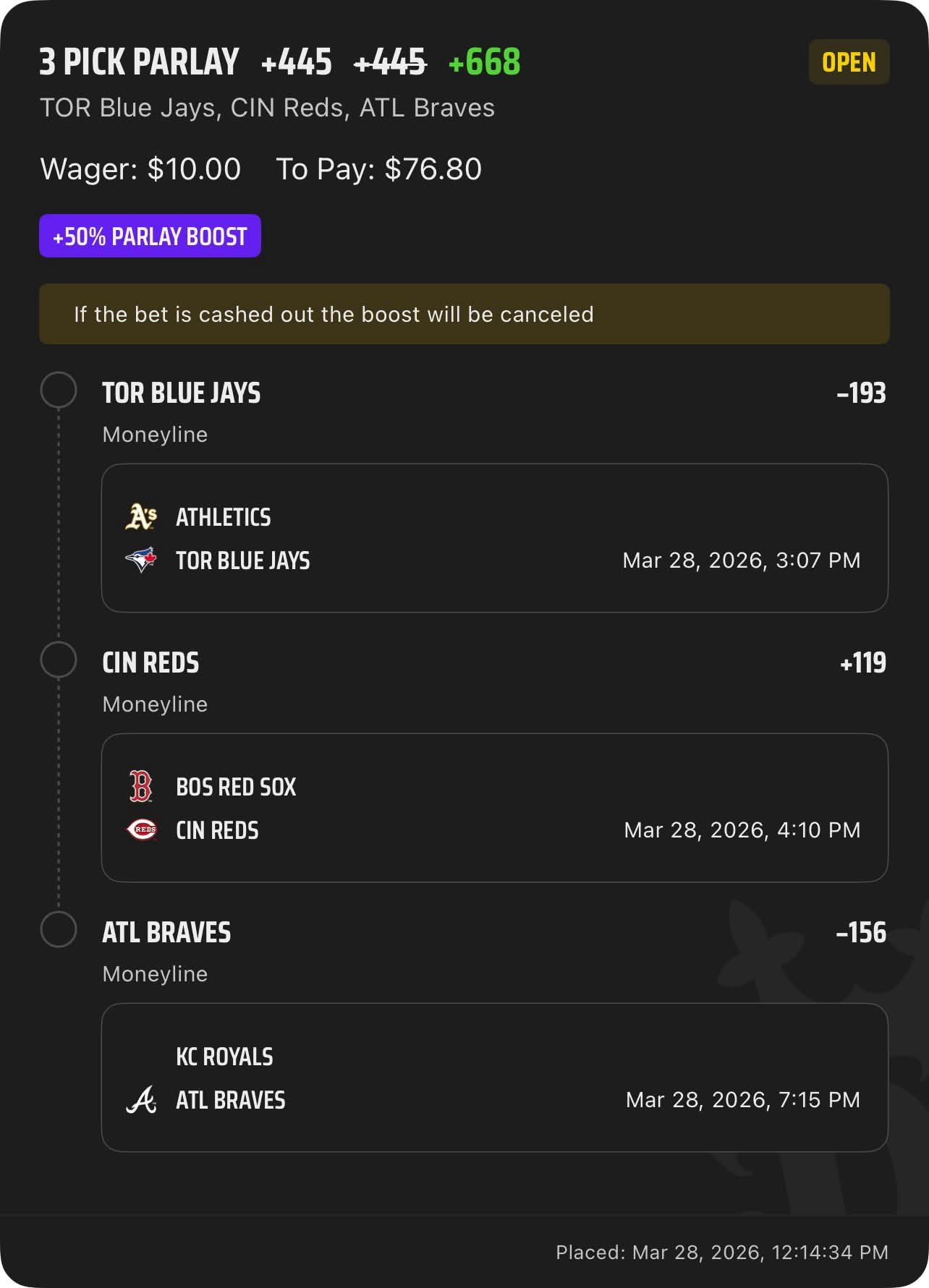
Task: Tap the OPEN status badge
Action: click(x=849, y=62)
